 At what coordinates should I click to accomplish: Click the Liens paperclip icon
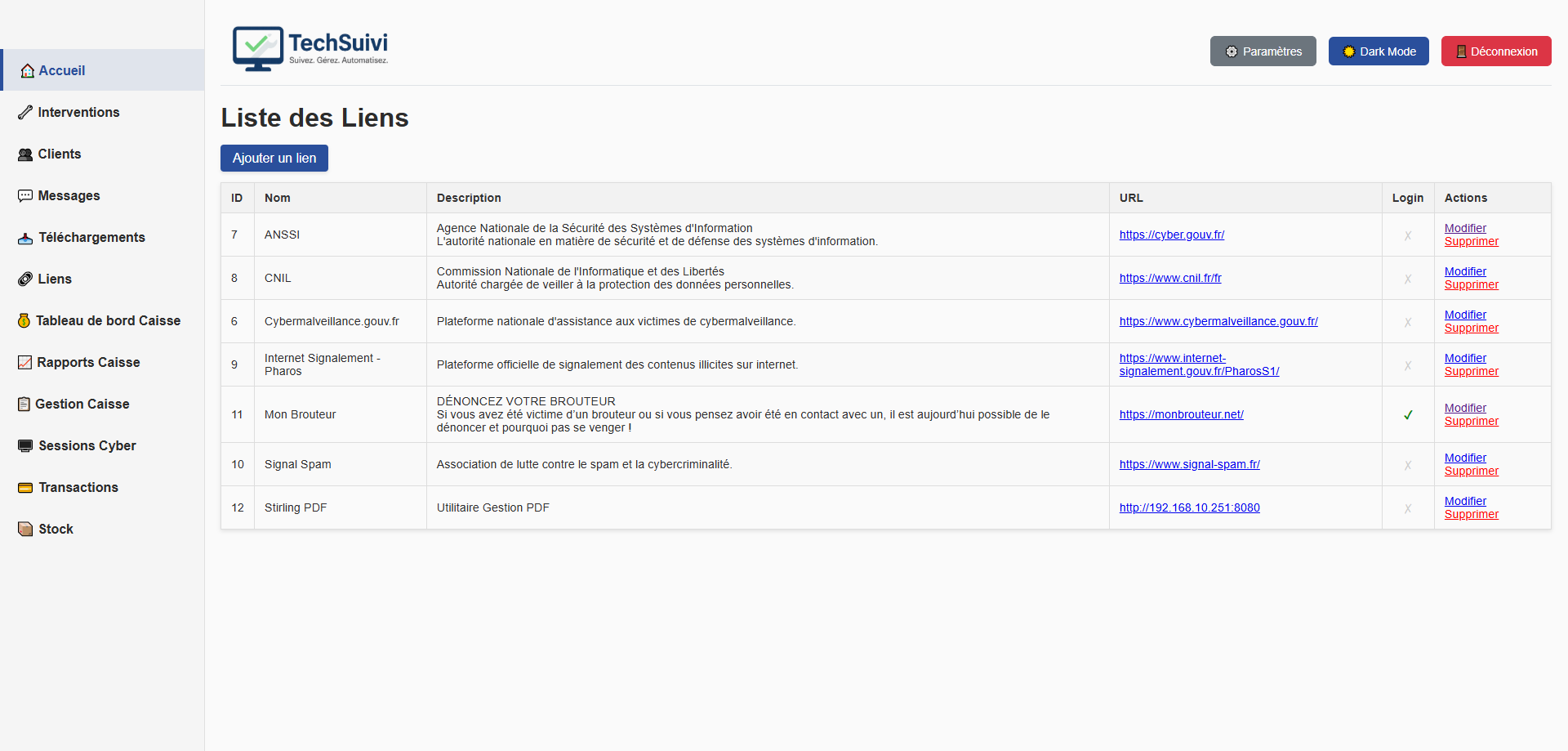[x=25, y=279]
